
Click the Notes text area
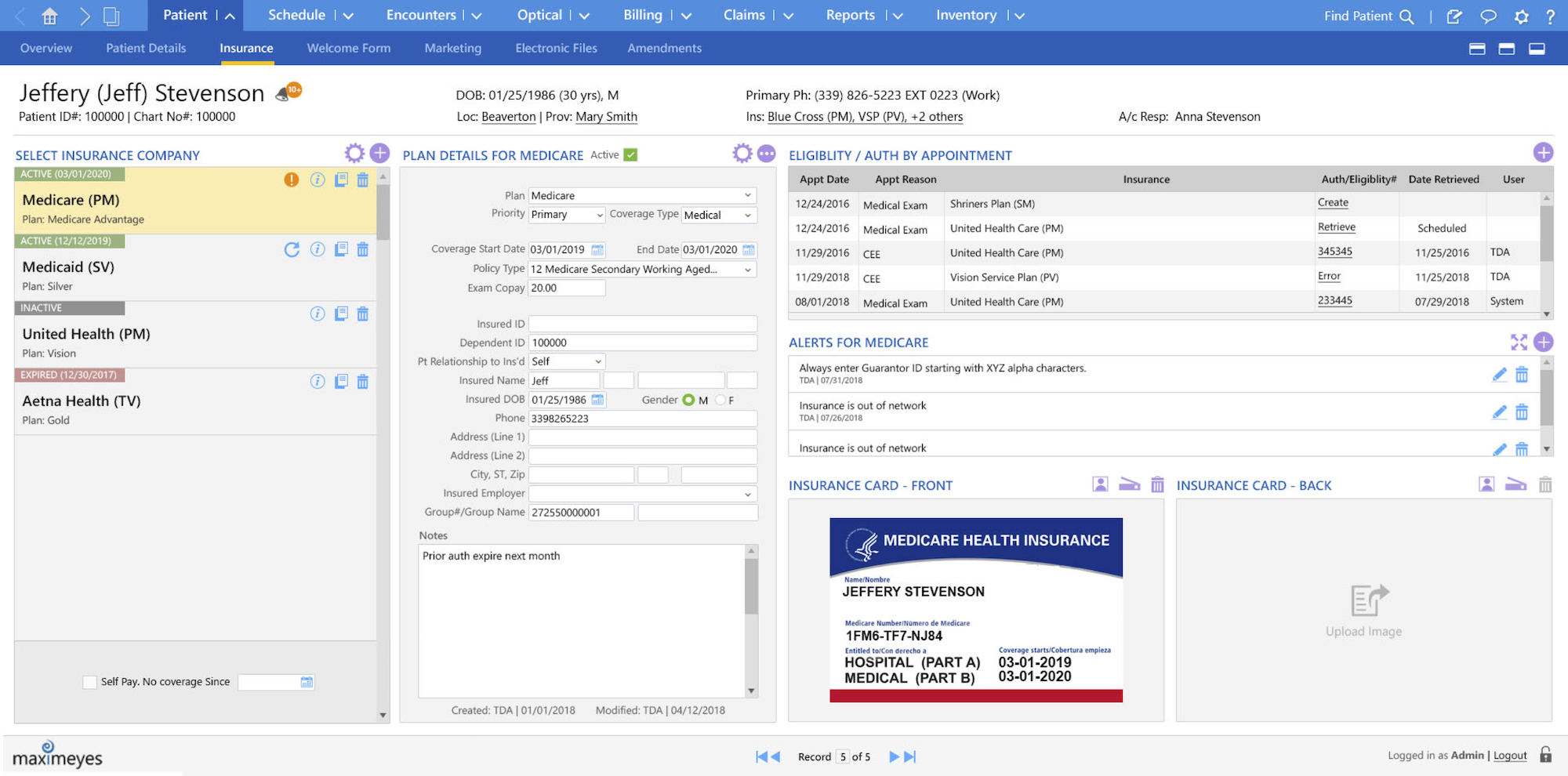581,621
